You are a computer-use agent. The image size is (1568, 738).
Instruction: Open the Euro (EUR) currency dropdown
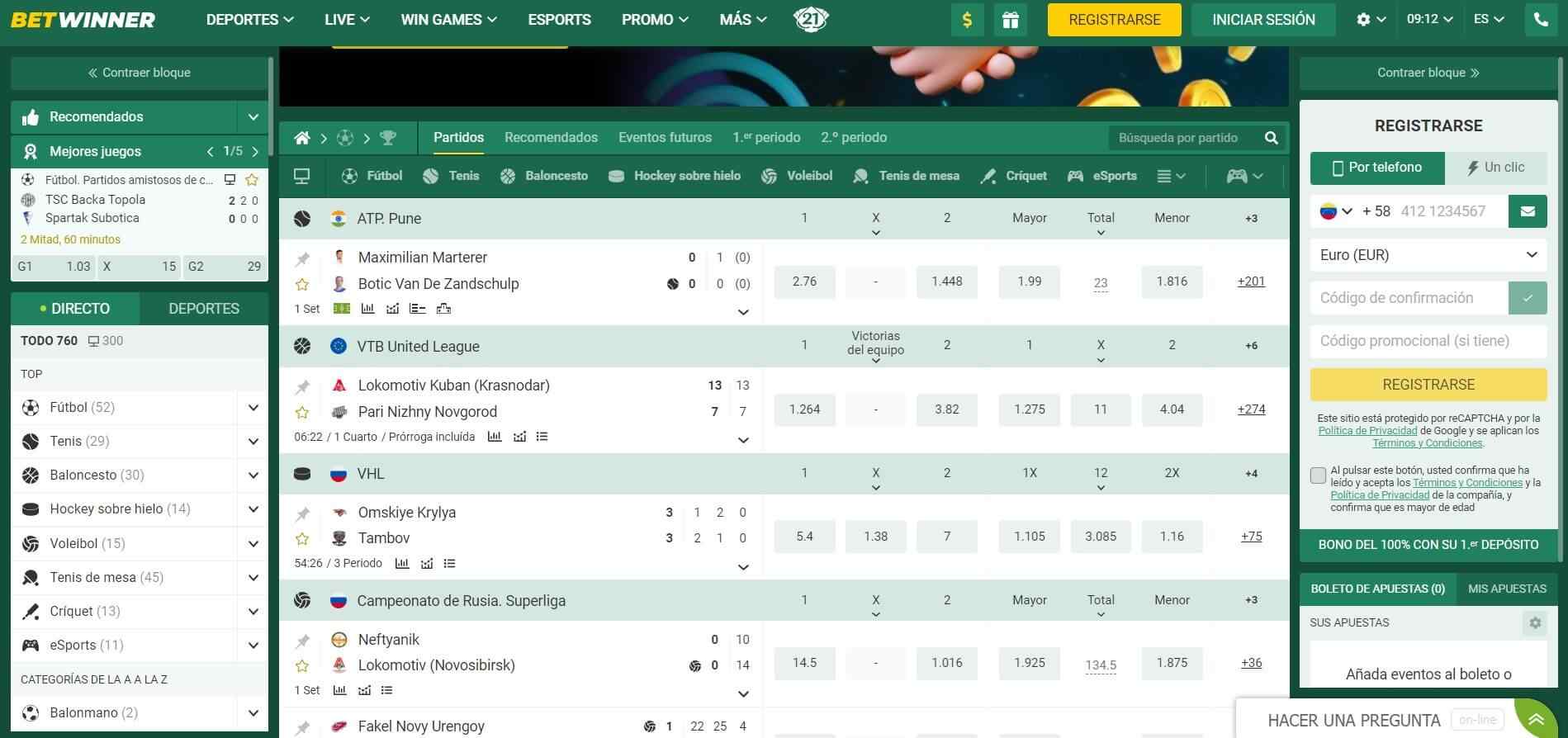pyautogui.click(x=1428, y=255)
